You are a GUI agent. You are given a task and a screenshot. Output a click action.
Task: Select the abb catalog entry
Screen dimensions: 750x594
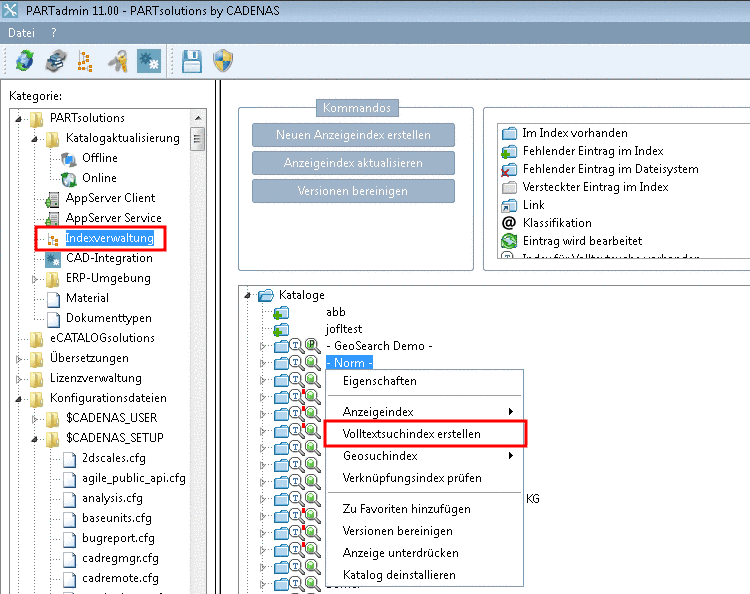tap(335, 312)
